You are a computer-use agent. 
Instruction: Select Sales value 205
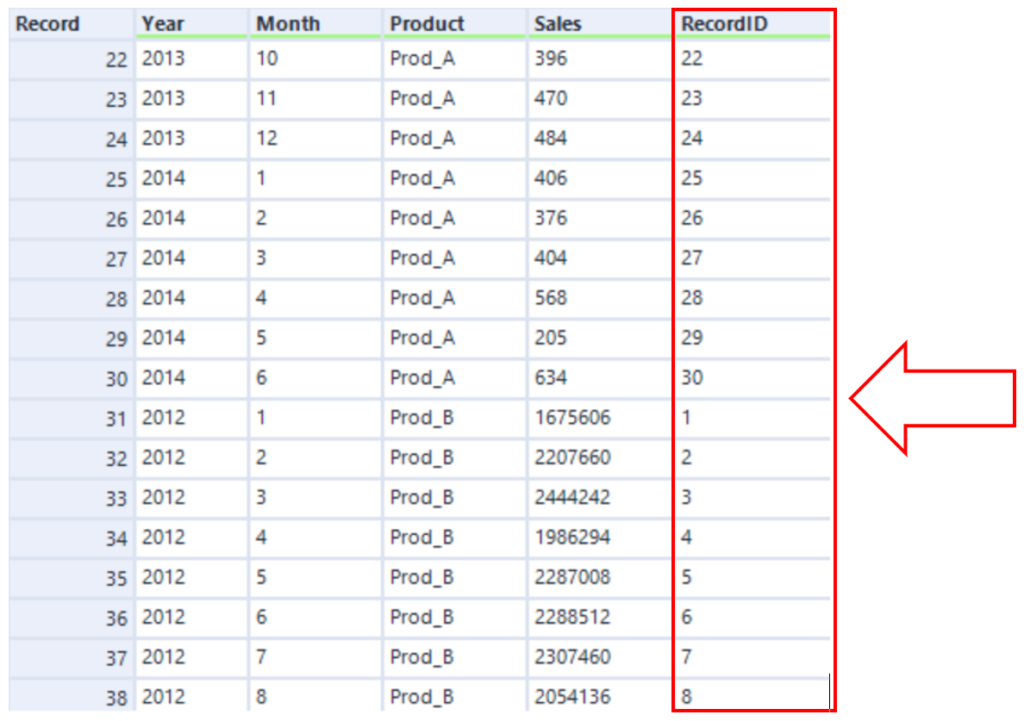(600, 338)
